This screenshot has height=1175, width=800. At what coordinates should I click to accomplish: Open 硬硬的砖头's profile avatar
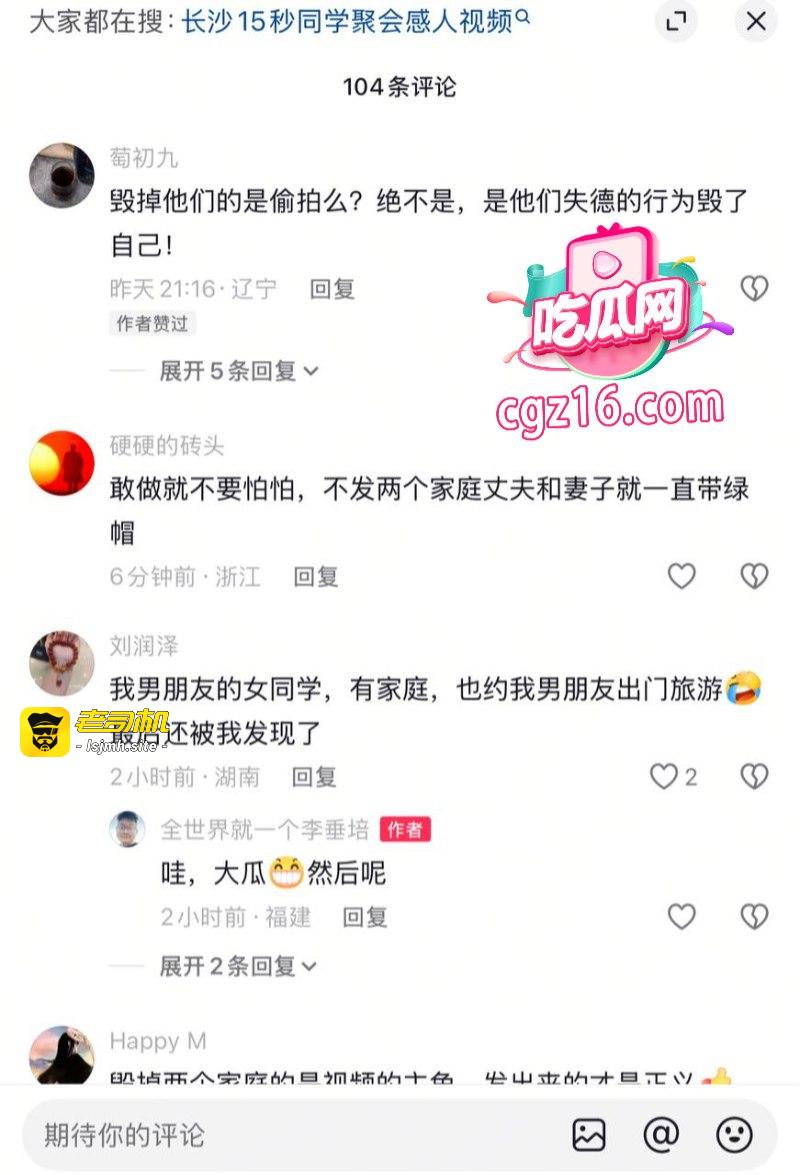61,462
